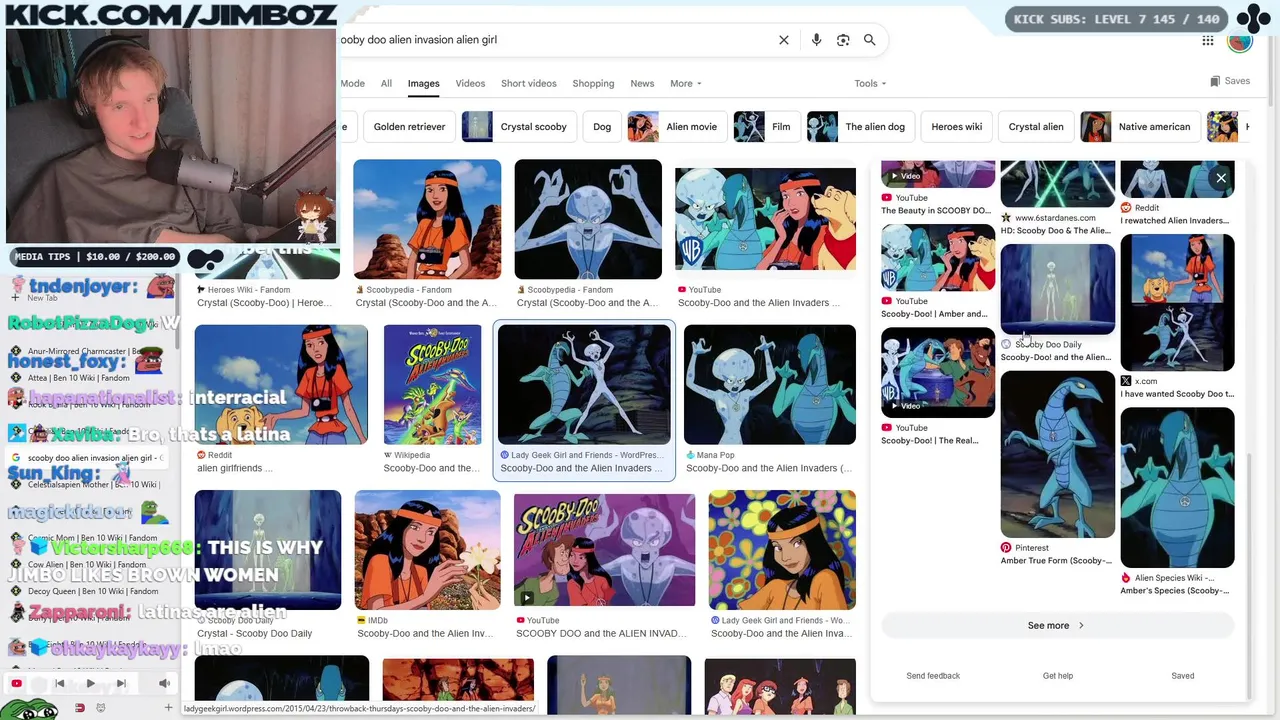Switch to the Videos search tab
This screenshot has width=1280, height=720.
point(470,83)
